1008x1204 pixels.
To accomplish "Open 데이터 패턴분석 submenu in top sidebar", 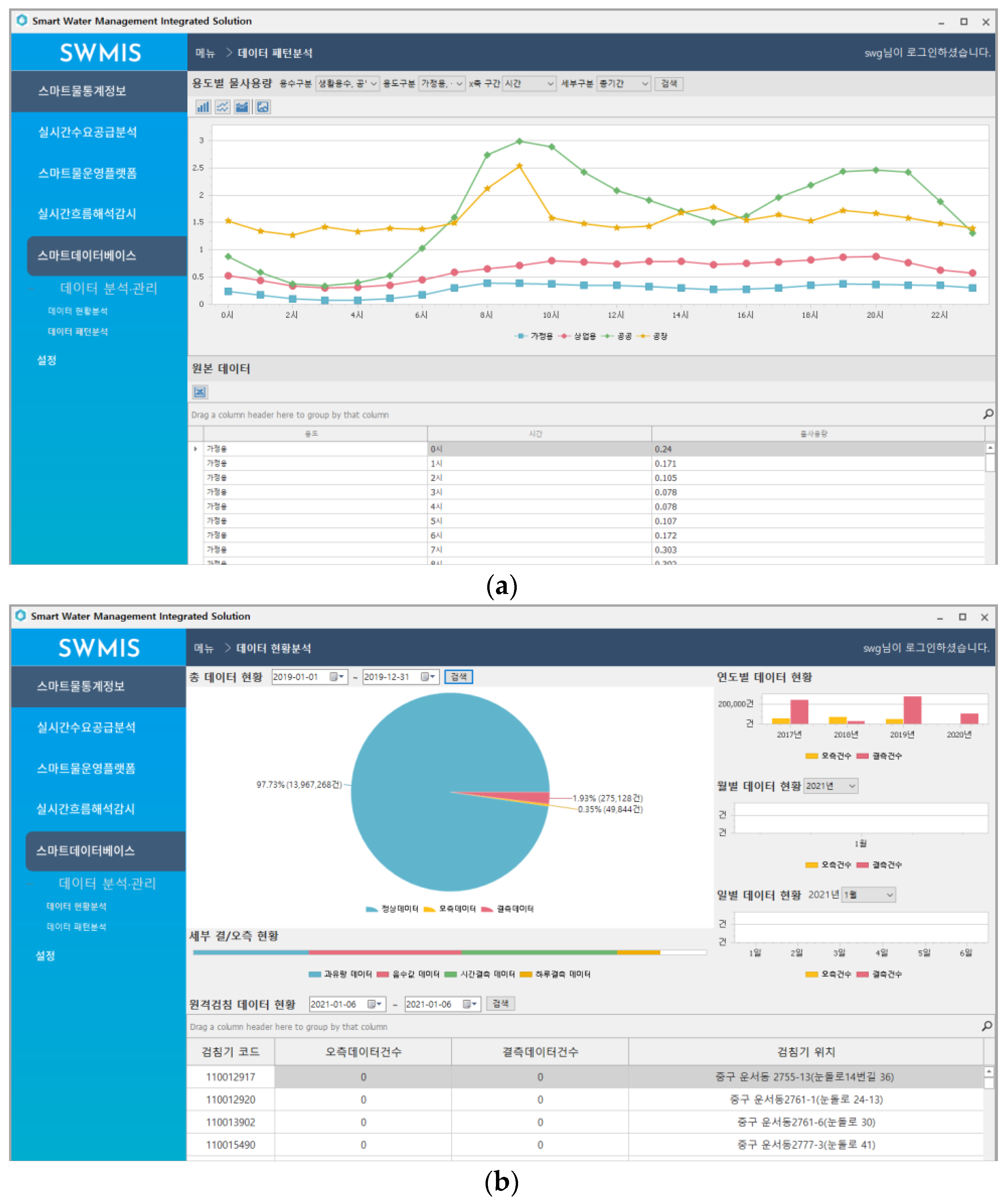I will tap(78, 332).
